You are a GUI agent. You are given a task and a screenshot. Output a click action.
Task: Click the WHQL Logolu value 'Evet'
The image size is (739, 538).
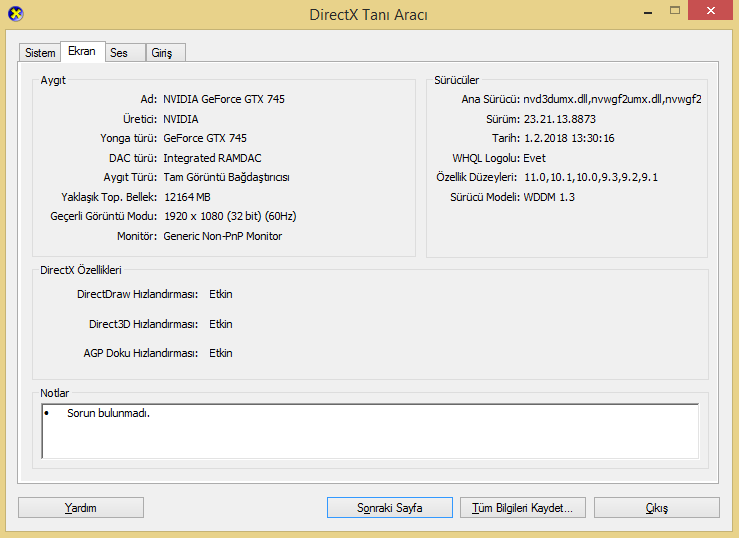[x=534, y=158]
